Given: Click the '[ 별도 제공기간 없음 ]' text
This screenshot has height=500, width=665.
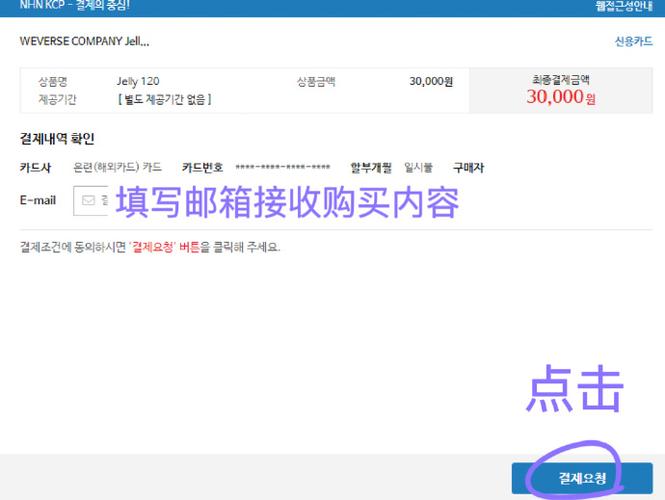Looking at the screenshot, I should [165, 99].
